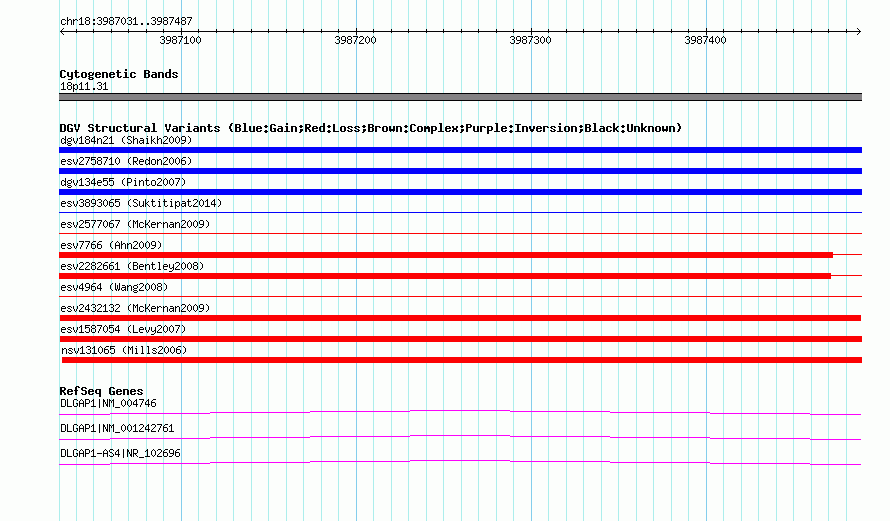Open gene label DLGAP1|NM_004746
This screenshot has height=521, width=890.
(x=108, y=404)
